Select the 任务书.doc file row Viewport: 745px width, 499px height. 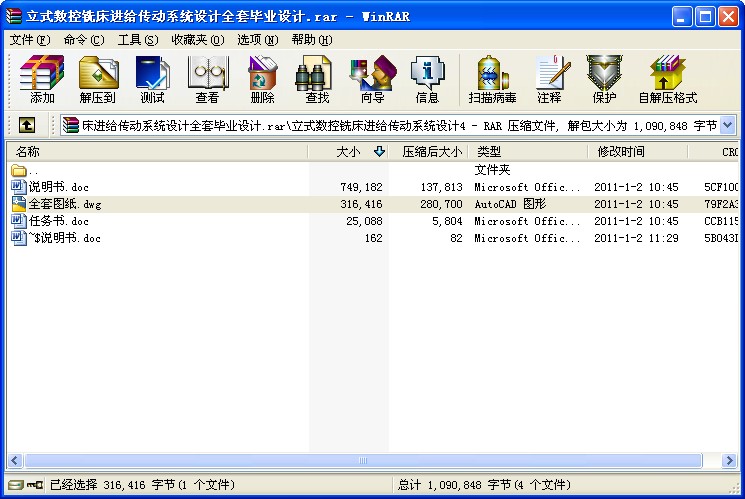(x=59, y=221)
